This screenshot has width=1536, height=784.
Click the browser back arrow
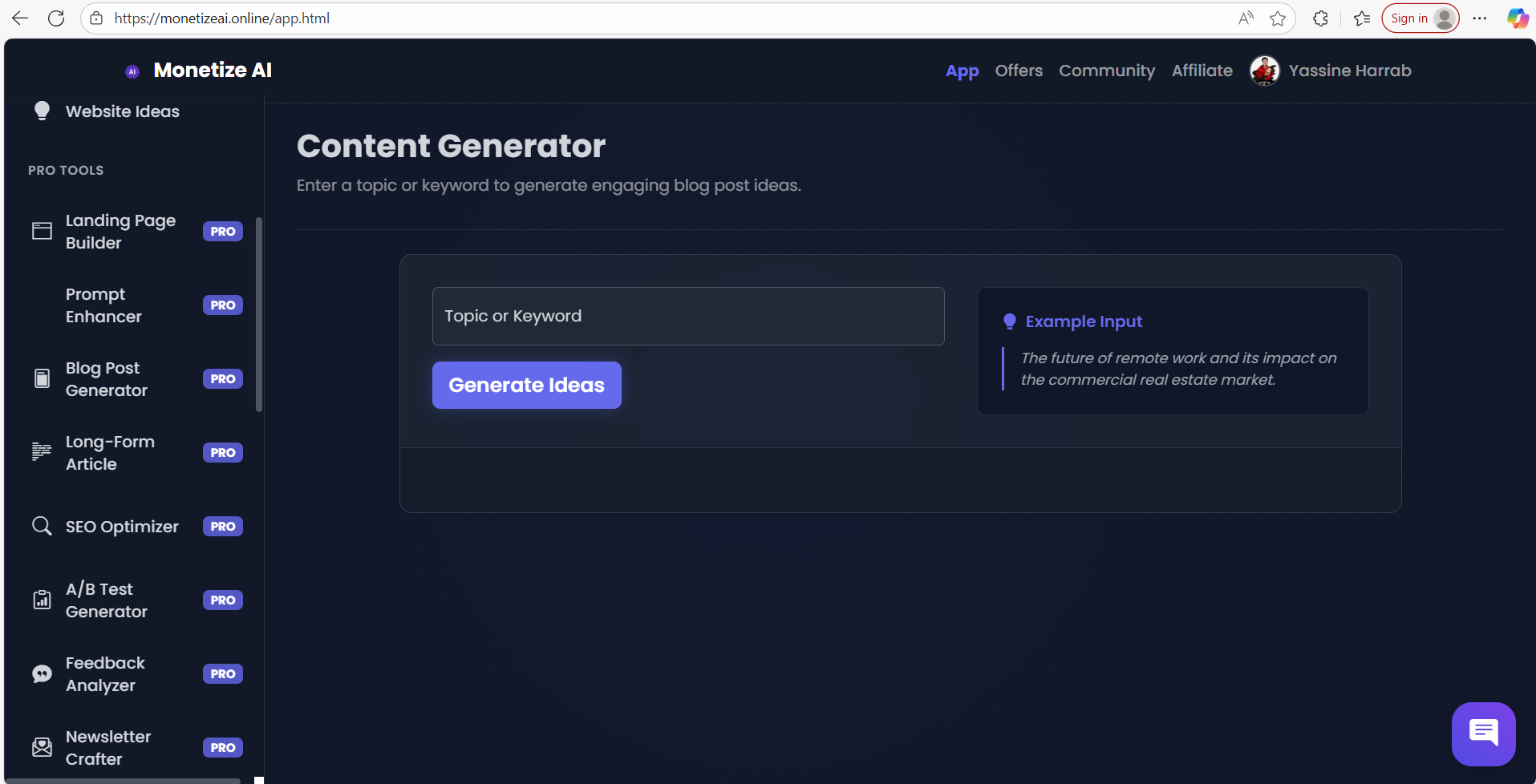[x=20, y=18]
